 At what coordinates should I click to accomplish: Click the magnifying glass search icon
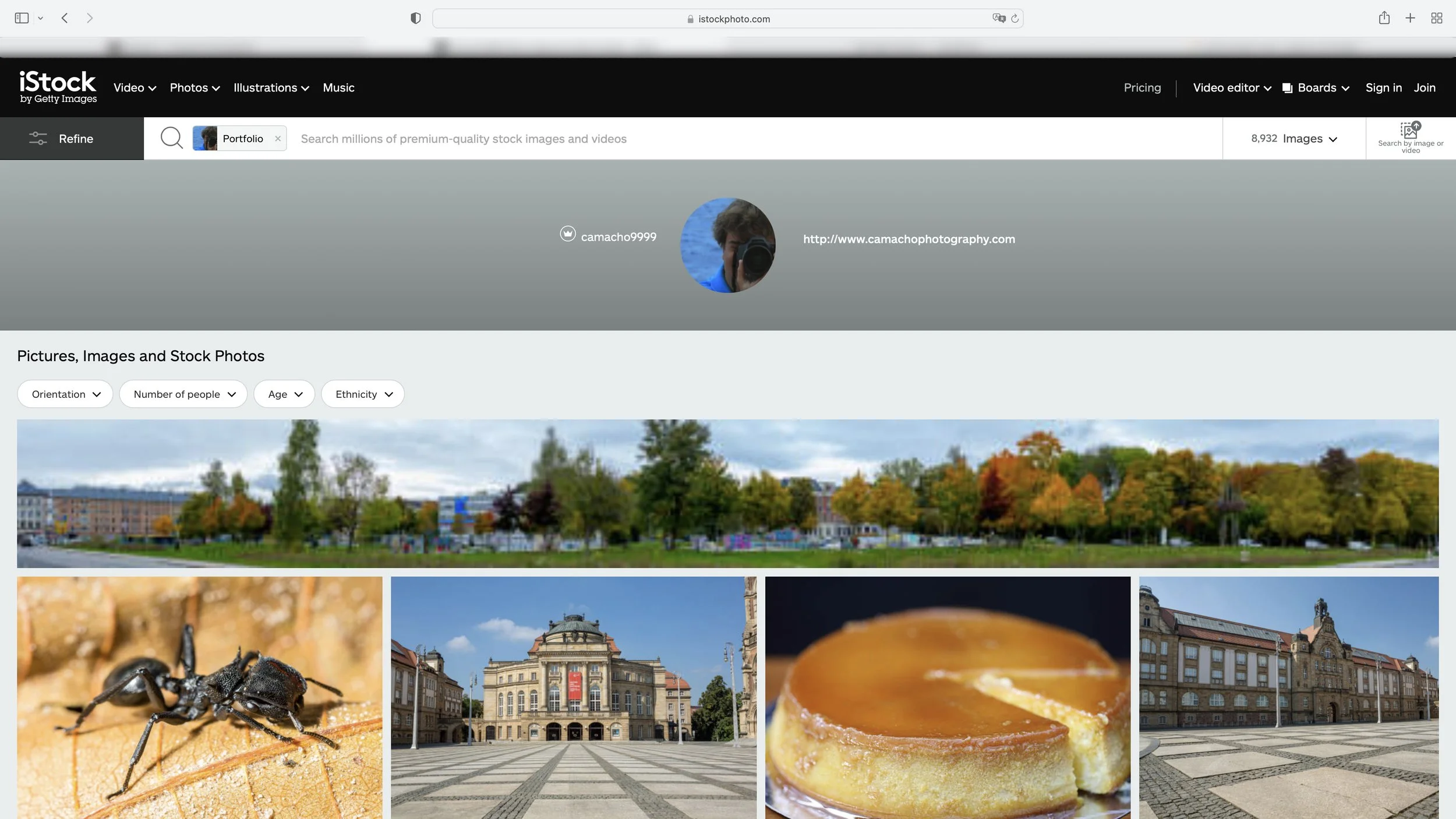tap(171, 138)
